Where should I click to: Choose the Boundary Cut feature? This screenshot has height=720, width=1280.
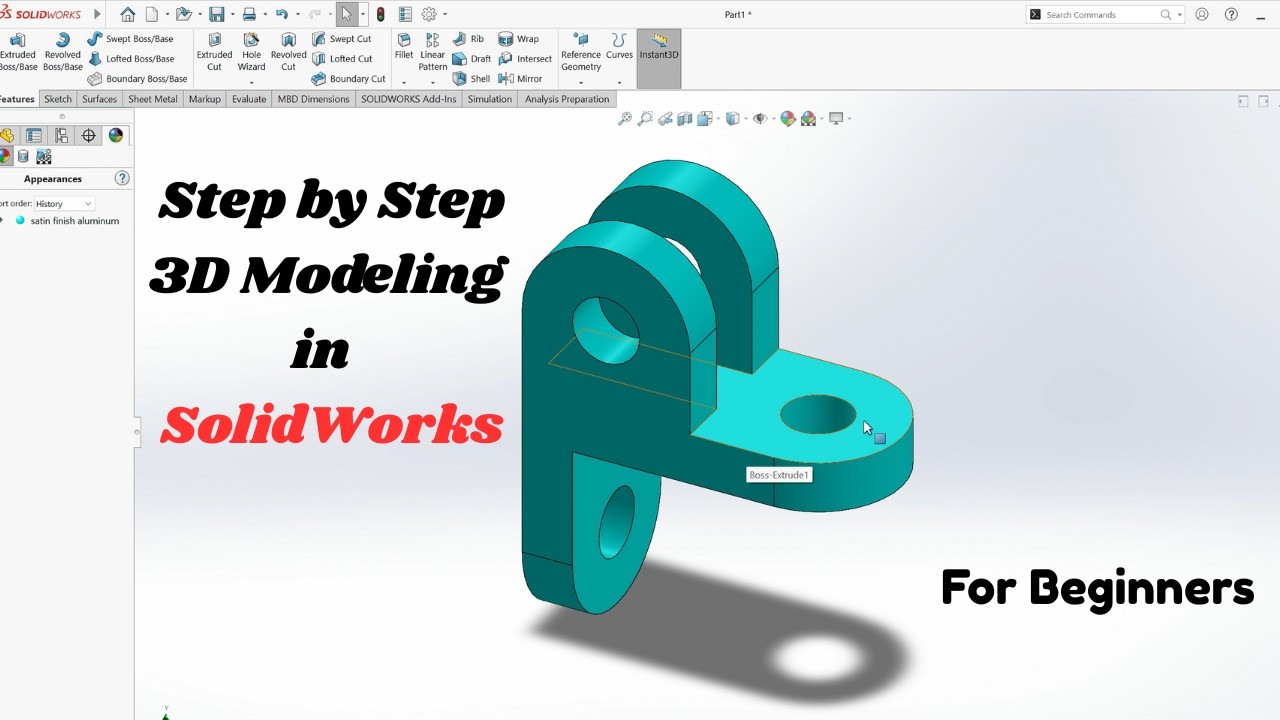(x=348, y=79)
